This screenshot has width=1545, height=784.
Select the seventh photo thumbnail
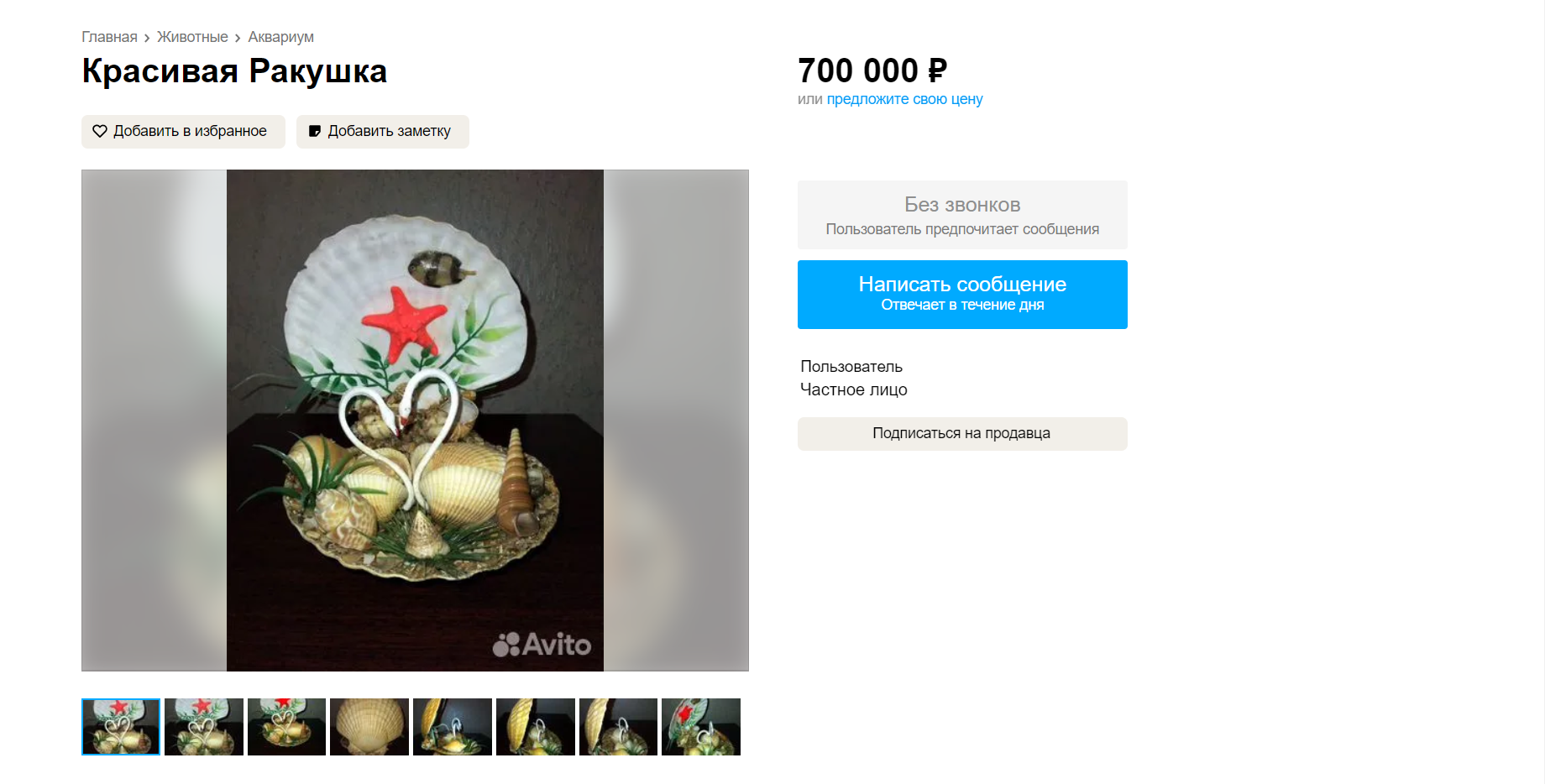tap(618, 727)
